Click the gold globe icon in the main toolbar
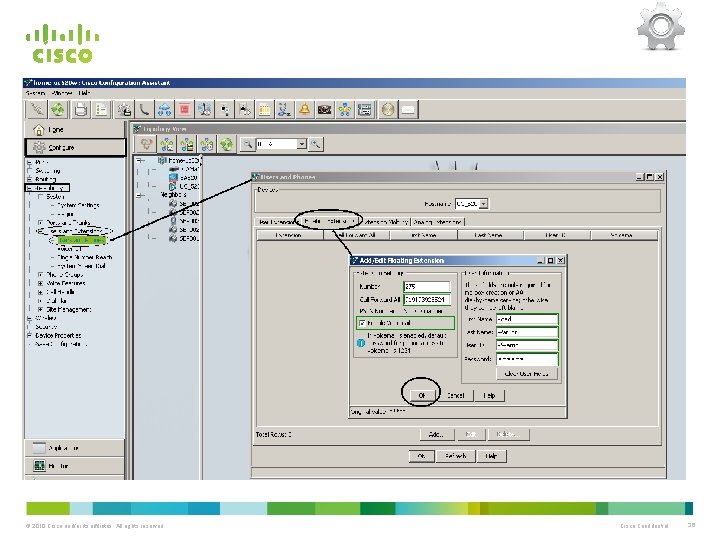 click(388, 110)
